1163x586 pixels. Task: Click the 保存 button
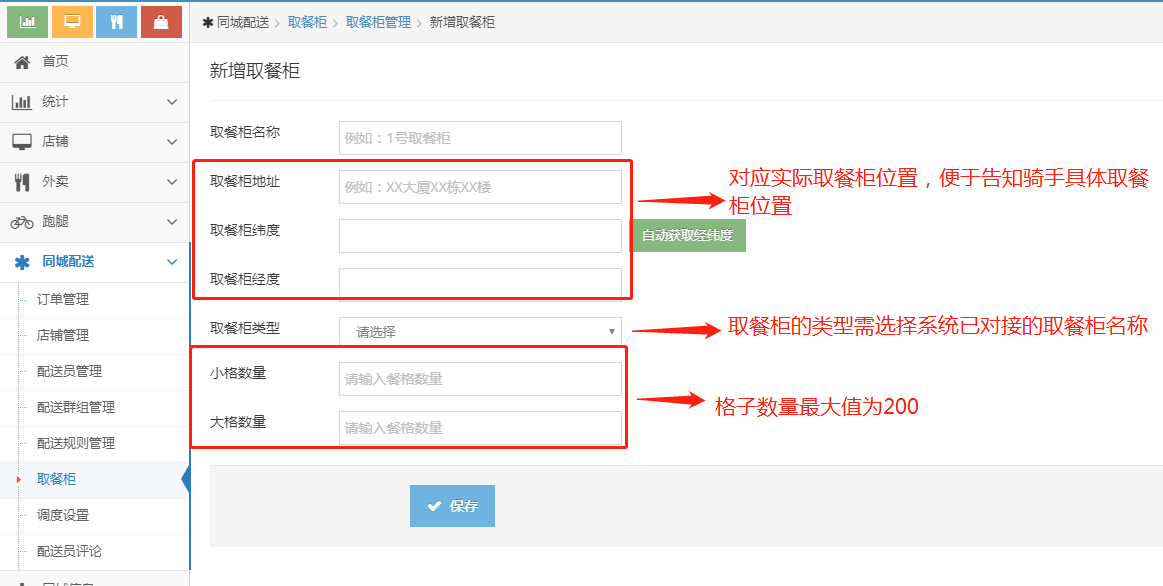coord(452,506)
